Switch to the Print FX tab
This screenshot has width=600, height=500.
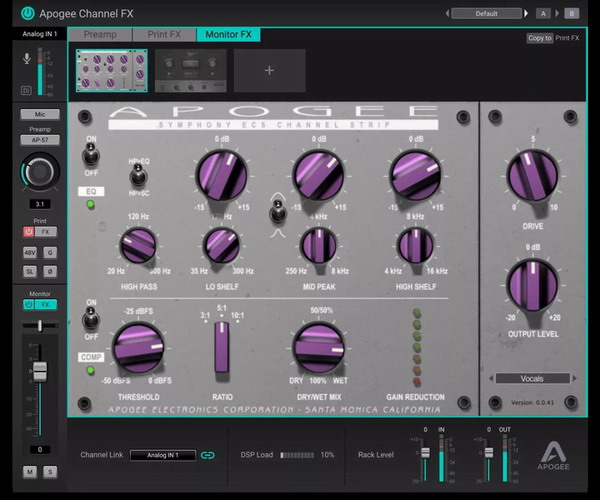tap(162, 34)
